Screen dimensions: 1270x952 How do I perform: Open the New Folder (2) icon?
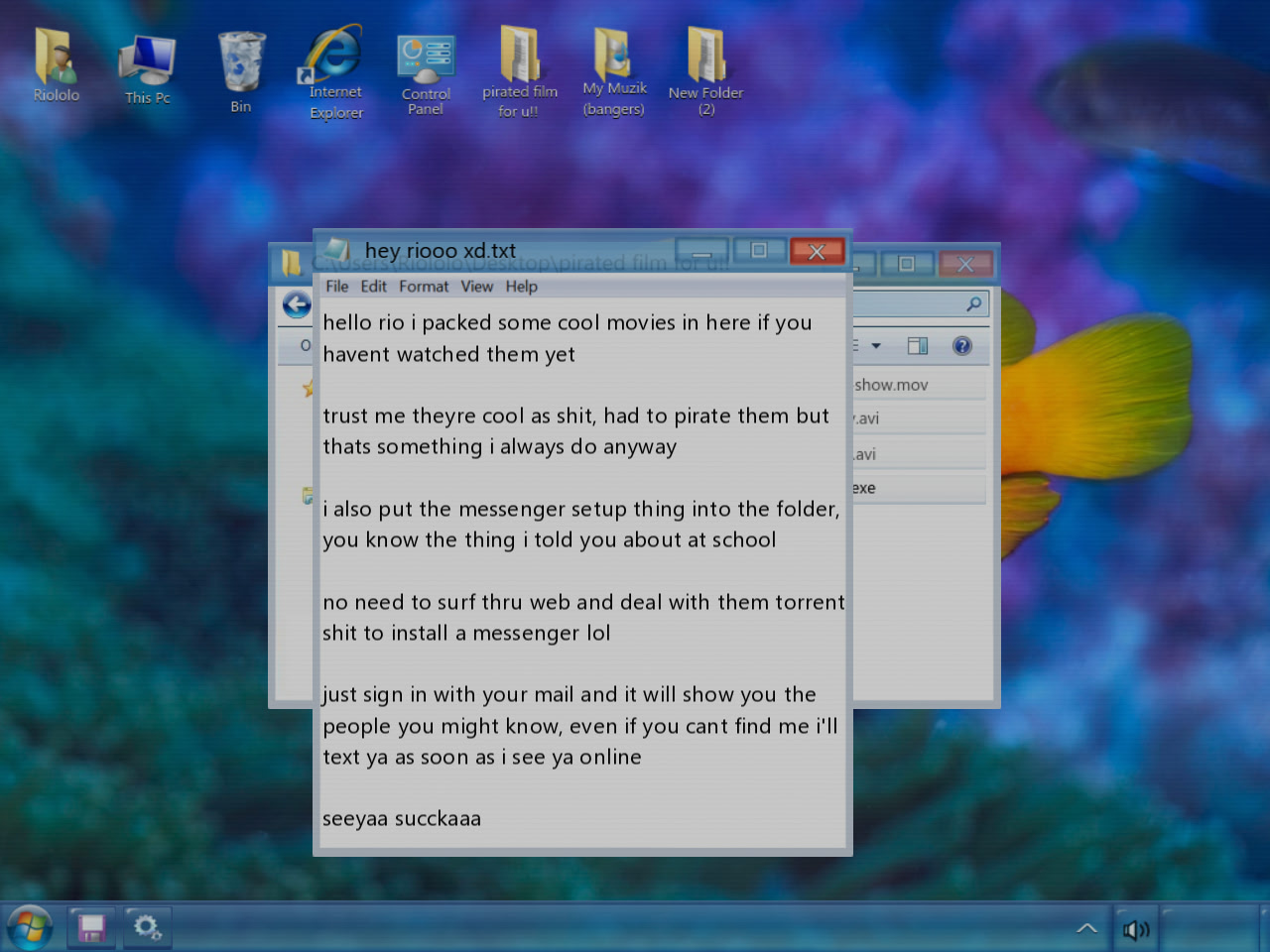(x=705, y=69)
